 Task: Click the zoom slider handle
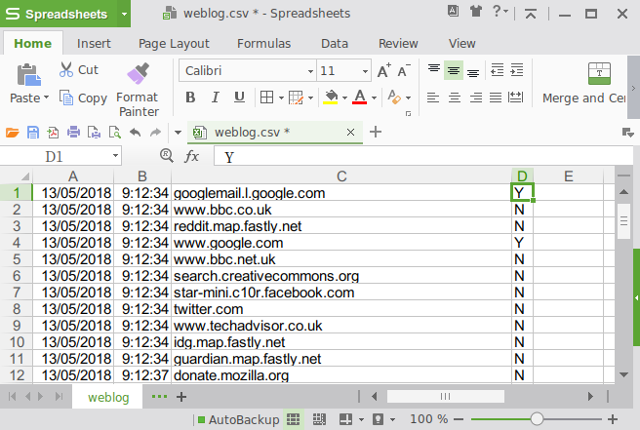point(536,419)
